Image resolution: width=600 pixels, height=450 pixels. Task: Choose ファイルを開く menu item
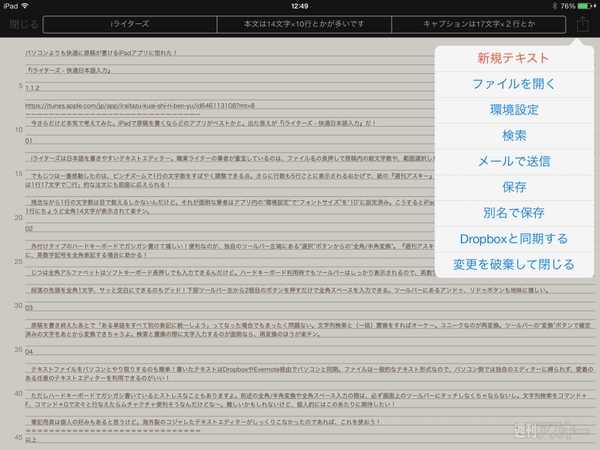514,84
